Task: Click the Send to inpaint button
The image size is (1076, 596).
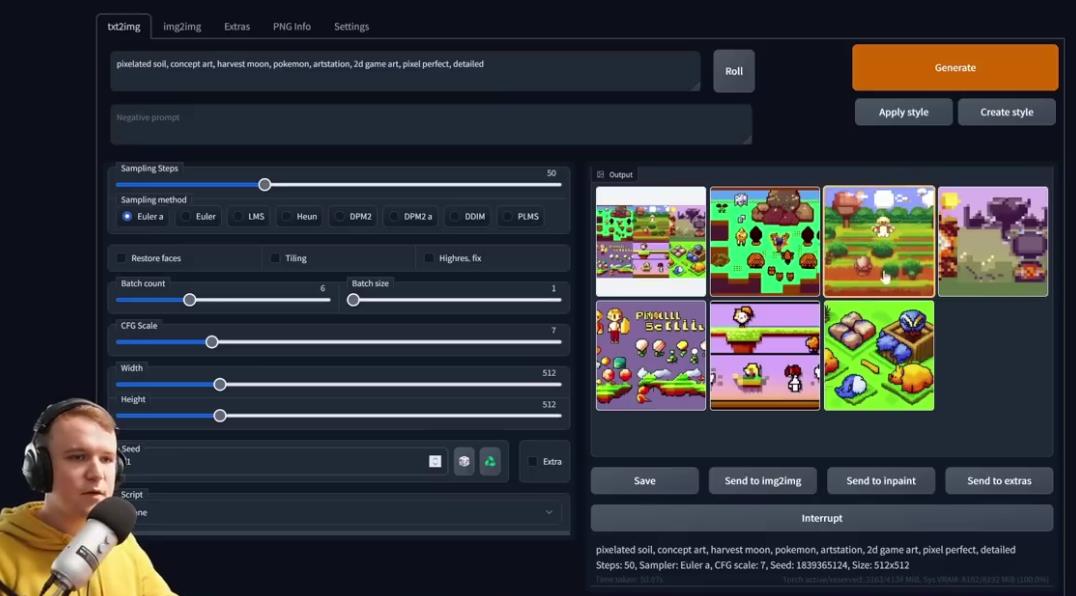Action: 880,481
